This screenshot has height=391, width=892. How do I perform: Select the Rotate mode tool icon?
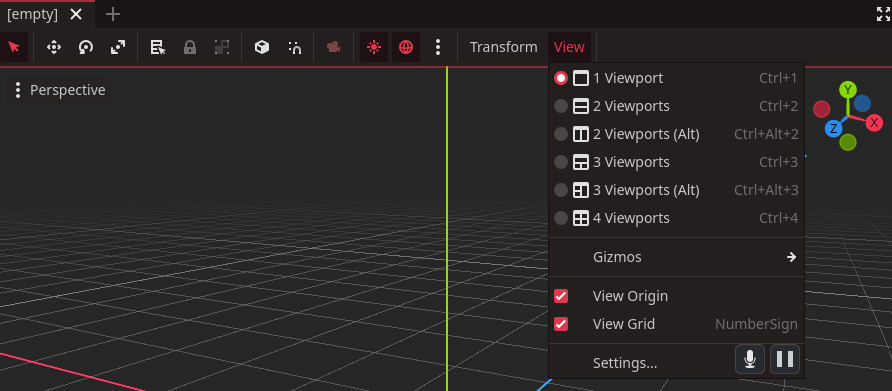click(x=86, y=47)
